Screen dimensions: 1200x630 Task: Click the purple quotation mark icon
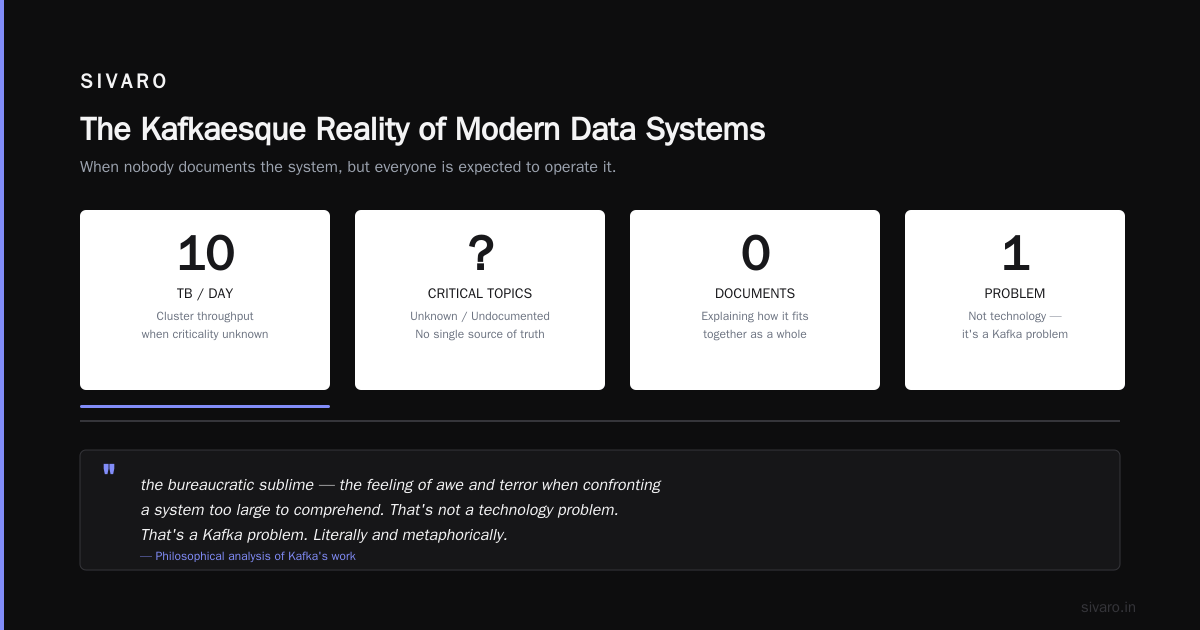click(x=109, y=469)
